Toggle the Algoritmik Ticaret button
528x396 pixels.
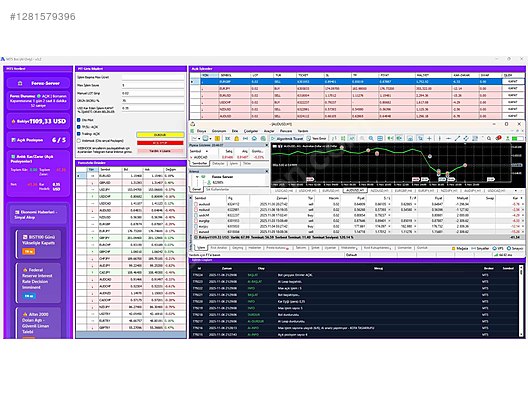(x=287, y=138)
